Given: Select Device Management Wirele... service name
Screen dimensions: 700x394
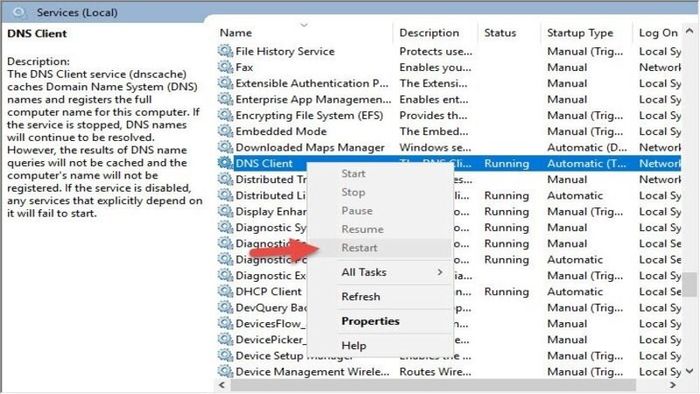Looking at the screenshot, I should tap(312, 372).
